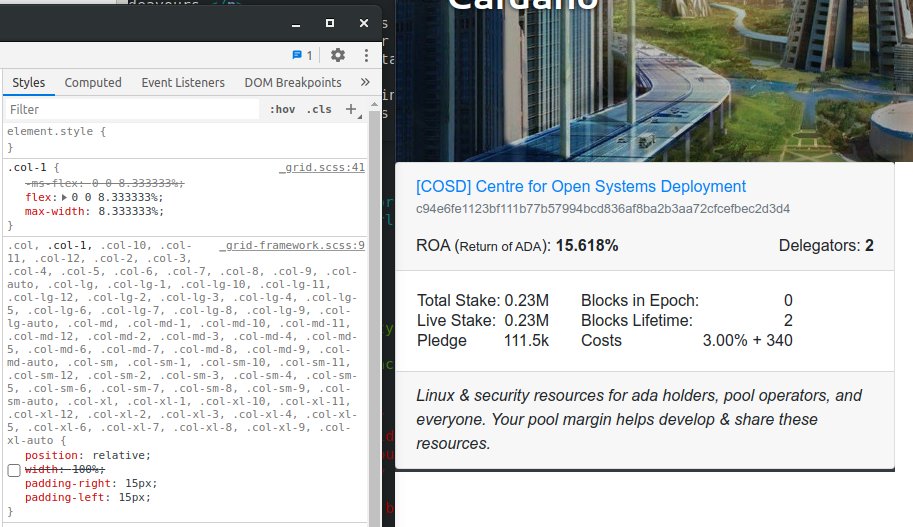Screen dimensions: 913x527
Task: Click Pledge 111.5k value
Action: (526, 341)
